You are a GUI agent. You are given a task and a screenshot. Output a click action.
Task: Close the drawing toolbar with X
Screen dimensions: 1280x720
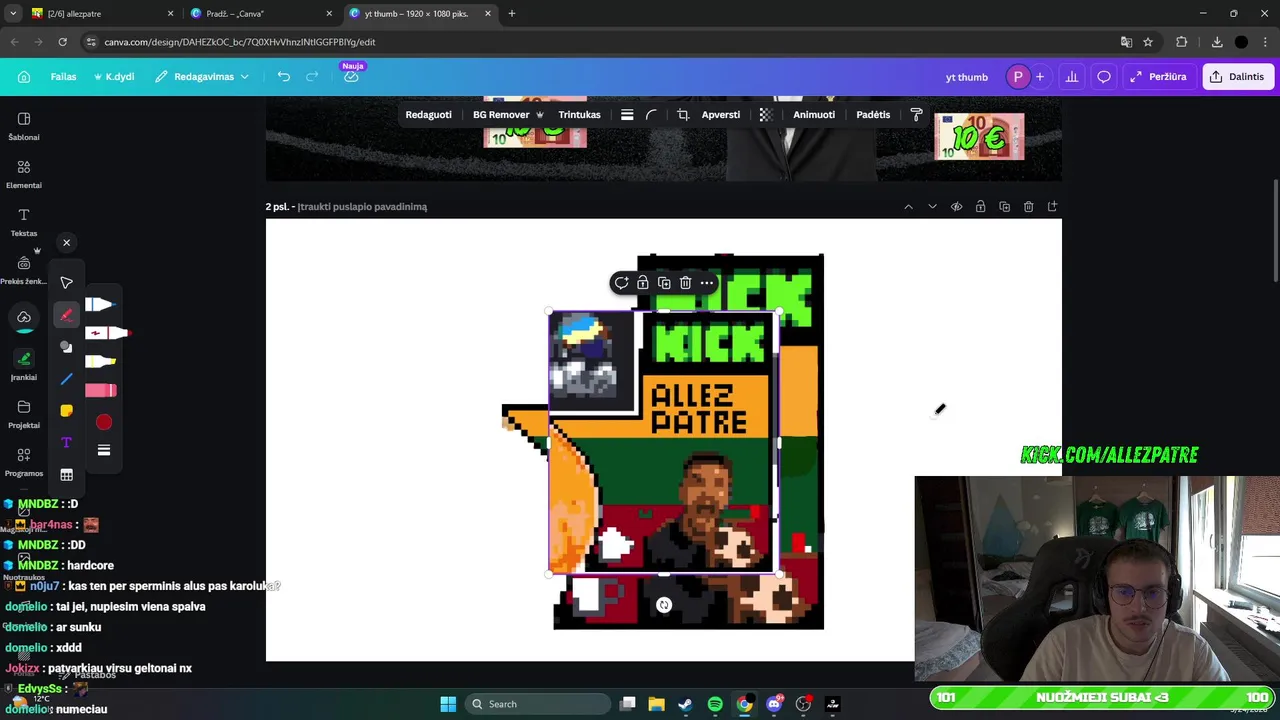[67, 243]
